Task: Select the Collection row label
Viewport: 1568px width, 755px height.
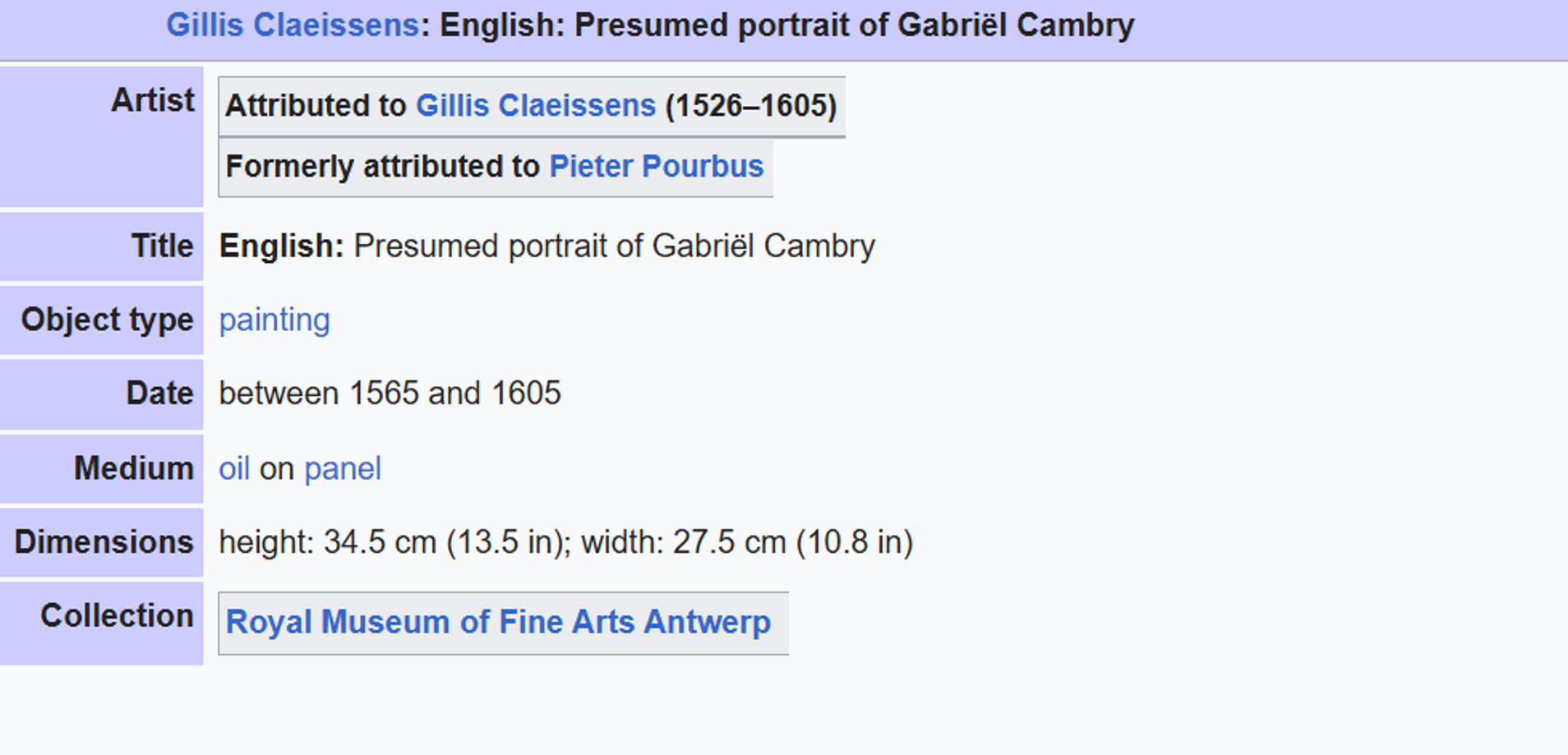Action: point(118,615)
